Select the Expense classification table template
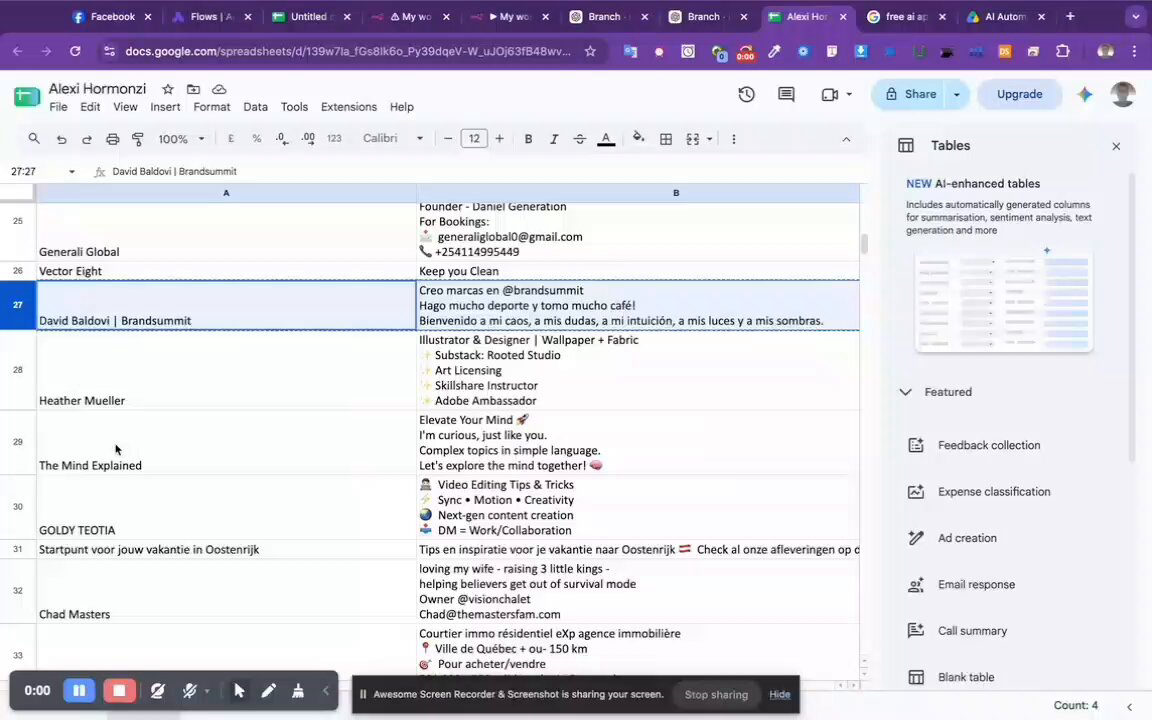Viewport: 1152px width, 720px height. (993, 492)
